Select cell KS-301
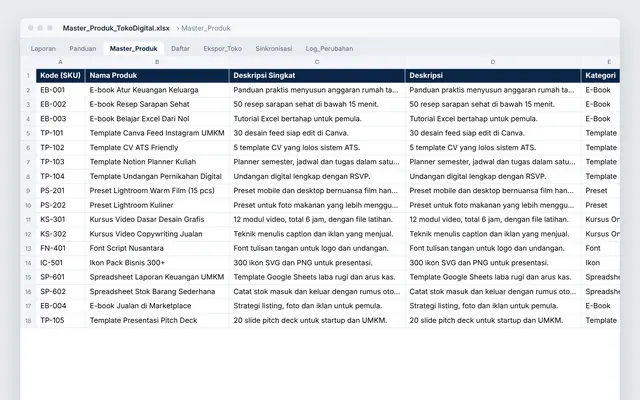 coord(60,220)
